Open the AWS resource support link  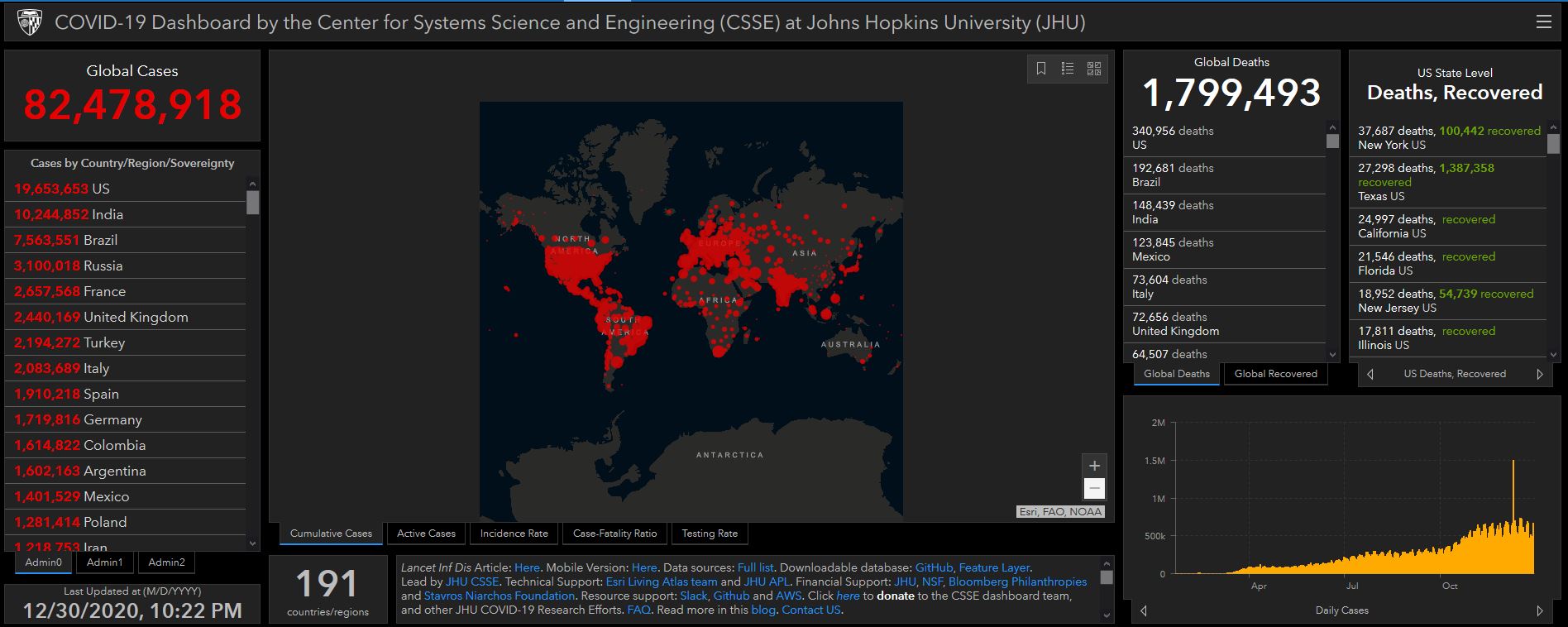point(789,596)
